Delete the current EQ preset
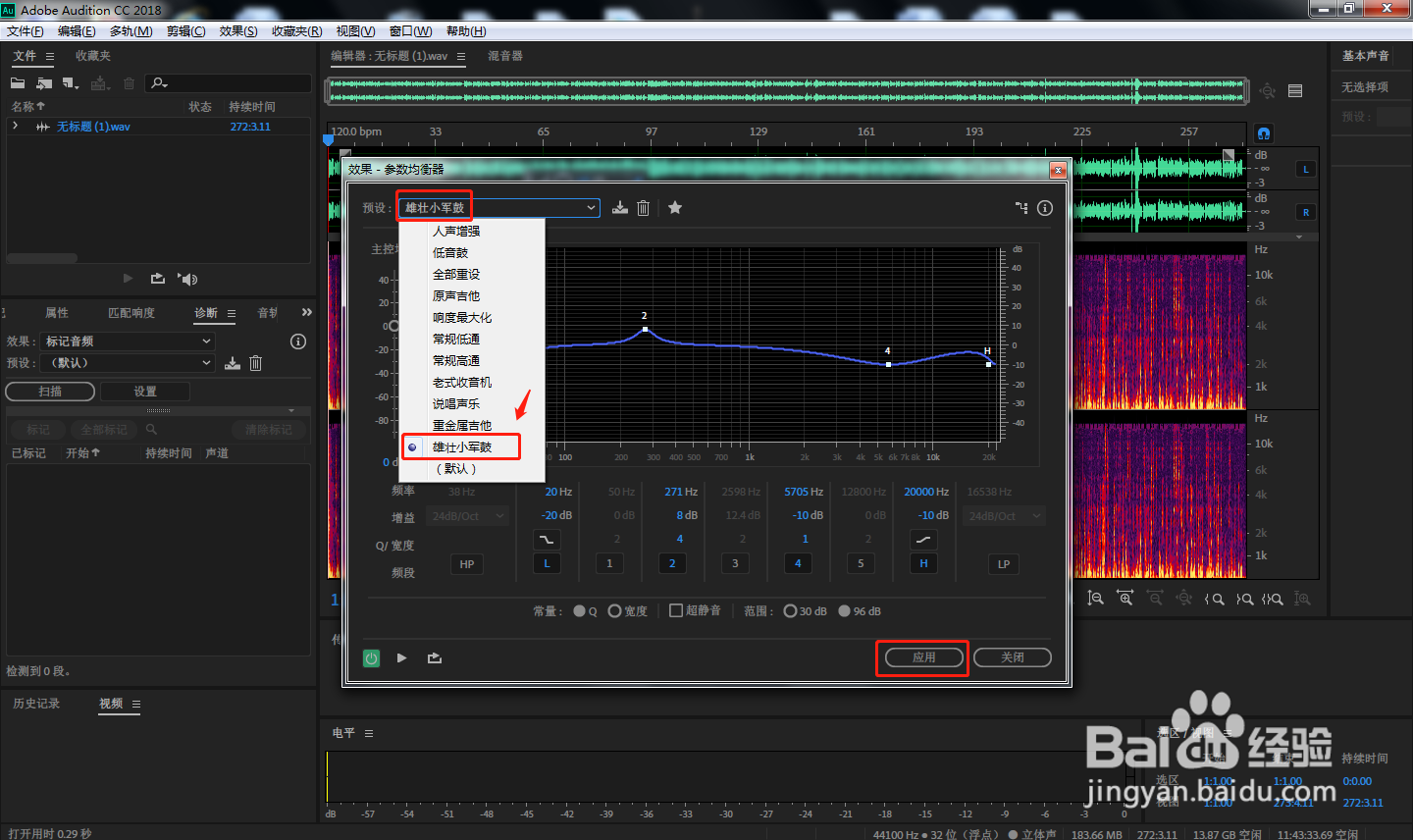 [644, 208]
